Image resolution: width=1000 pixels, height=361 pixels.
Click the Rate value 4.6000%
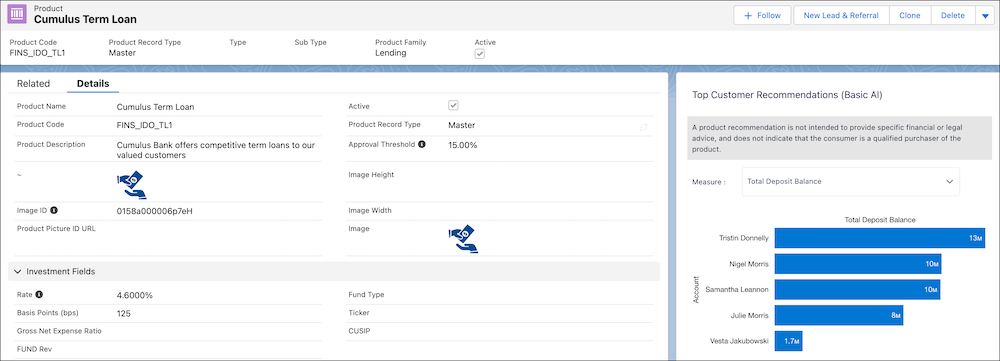[x=135, y=295]
